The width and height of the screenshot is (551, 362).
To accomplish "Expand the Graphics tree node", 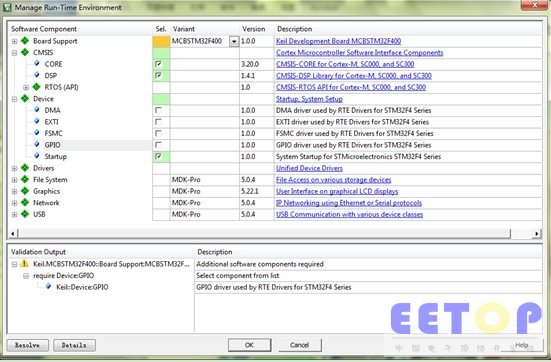I will [14, 191].
